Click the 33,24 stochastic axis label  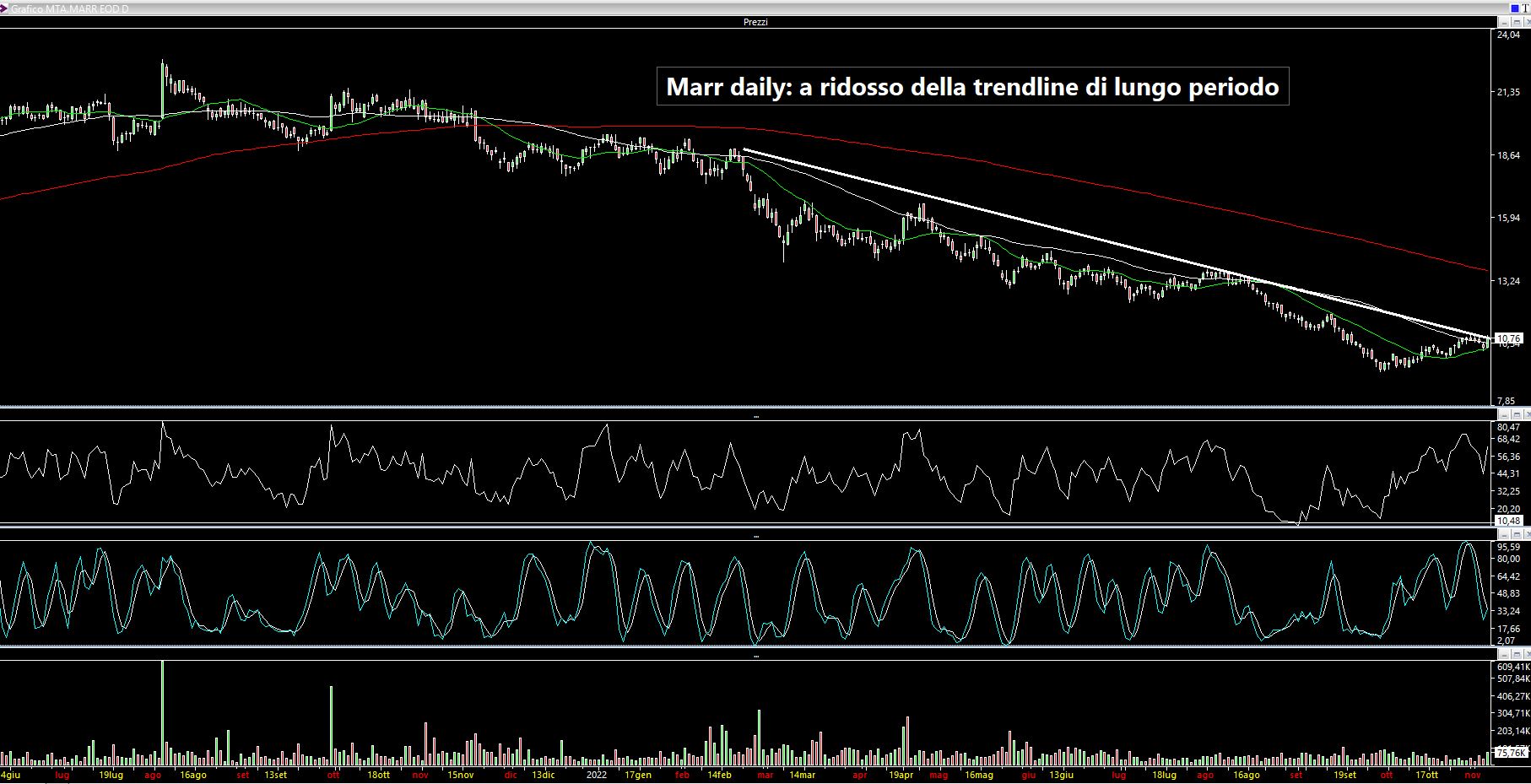click(x=1508, y=611)
